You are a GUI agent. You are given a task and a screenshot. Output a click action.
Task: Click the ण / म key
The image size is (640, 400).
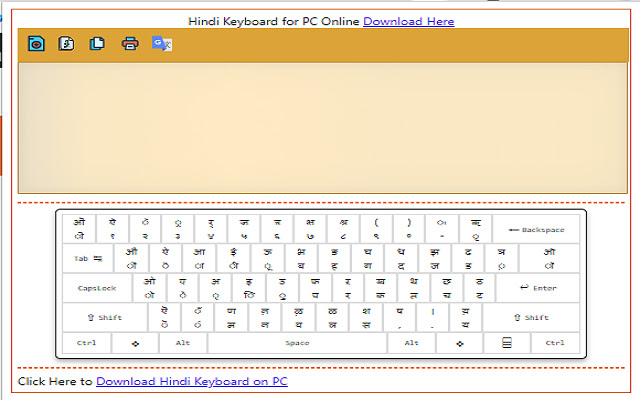[x=231, y=318]
